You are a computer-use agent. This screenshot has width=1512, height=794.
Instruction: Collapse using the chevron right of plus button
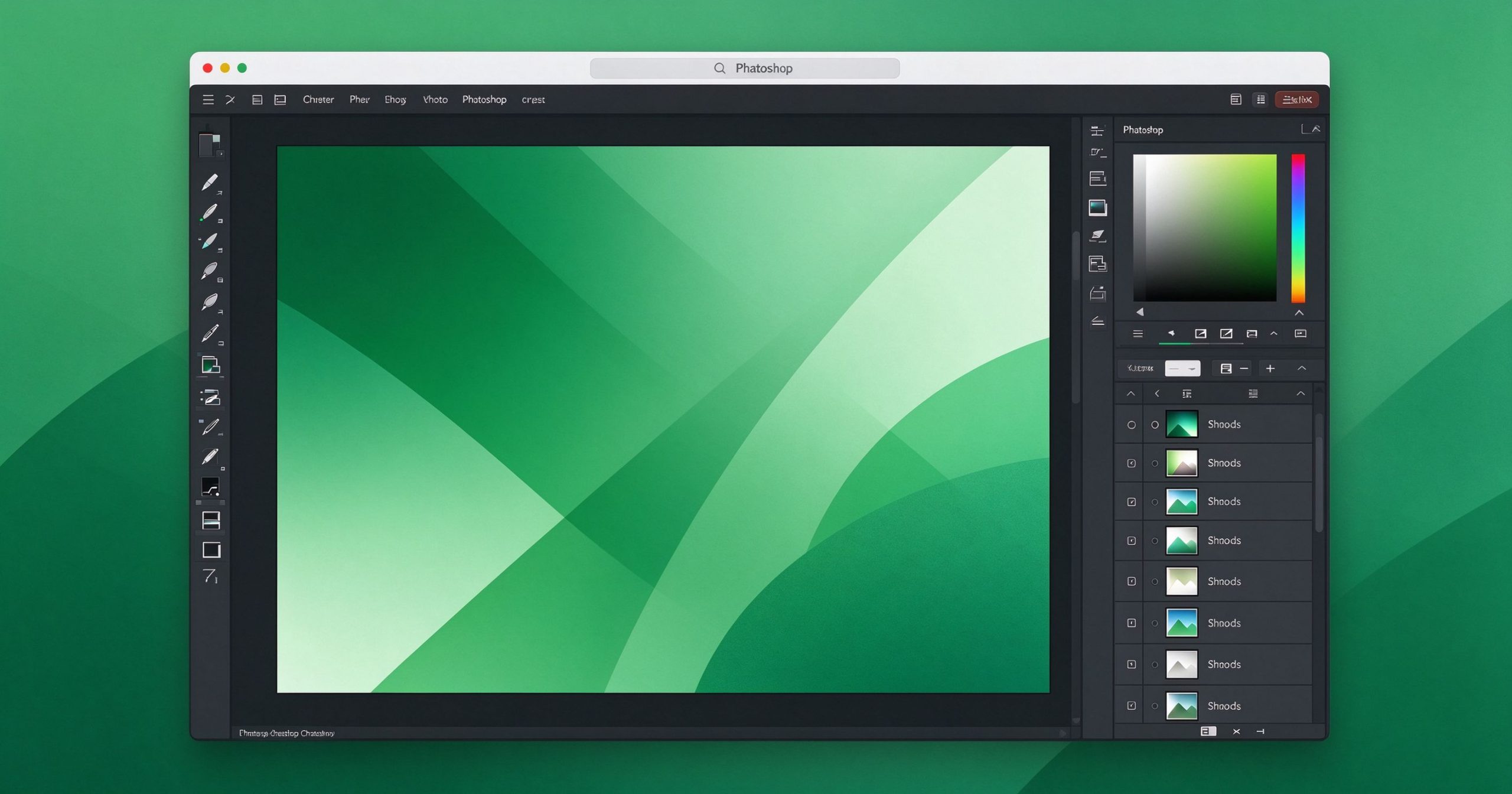click(1302, 369)
